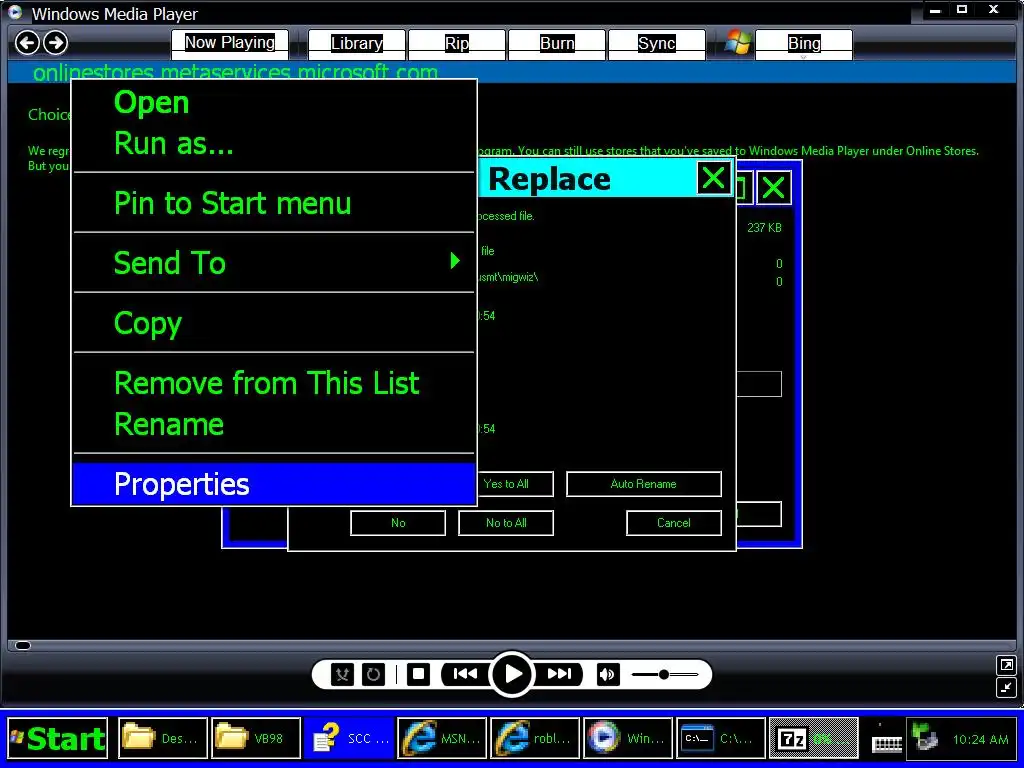Screen dimensions: 1024x768
Task: Select Remove from This List
Action: pyautogui.click(x=274, y=383)
